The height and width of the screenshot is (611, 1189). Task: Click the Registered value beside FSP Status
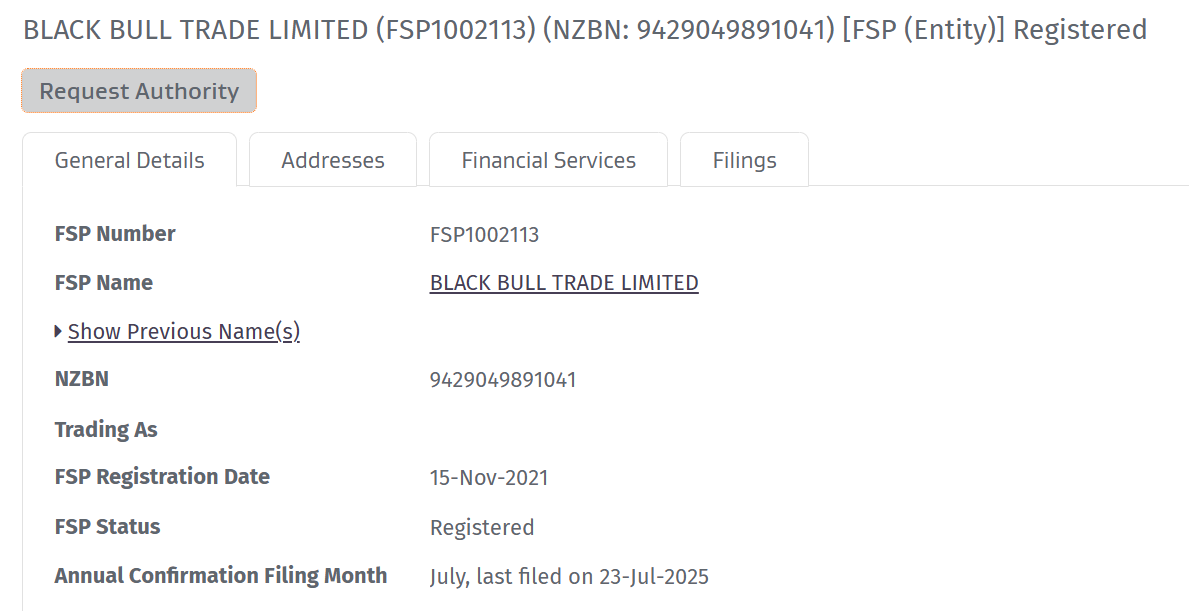(482, 527)
